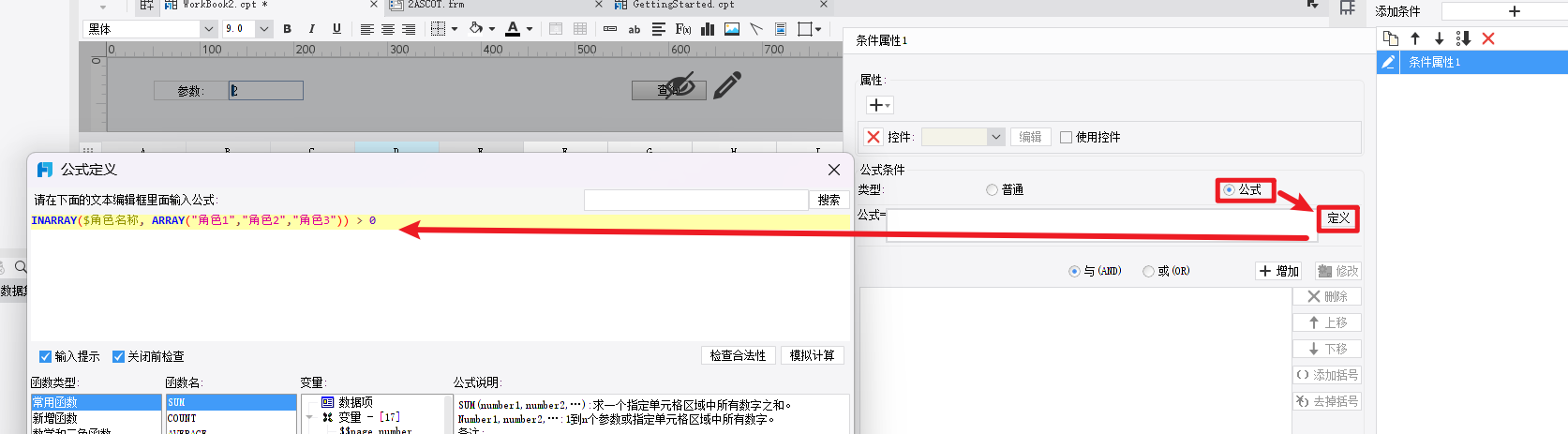Click the floating element frame icon

[x=804, y=29]
